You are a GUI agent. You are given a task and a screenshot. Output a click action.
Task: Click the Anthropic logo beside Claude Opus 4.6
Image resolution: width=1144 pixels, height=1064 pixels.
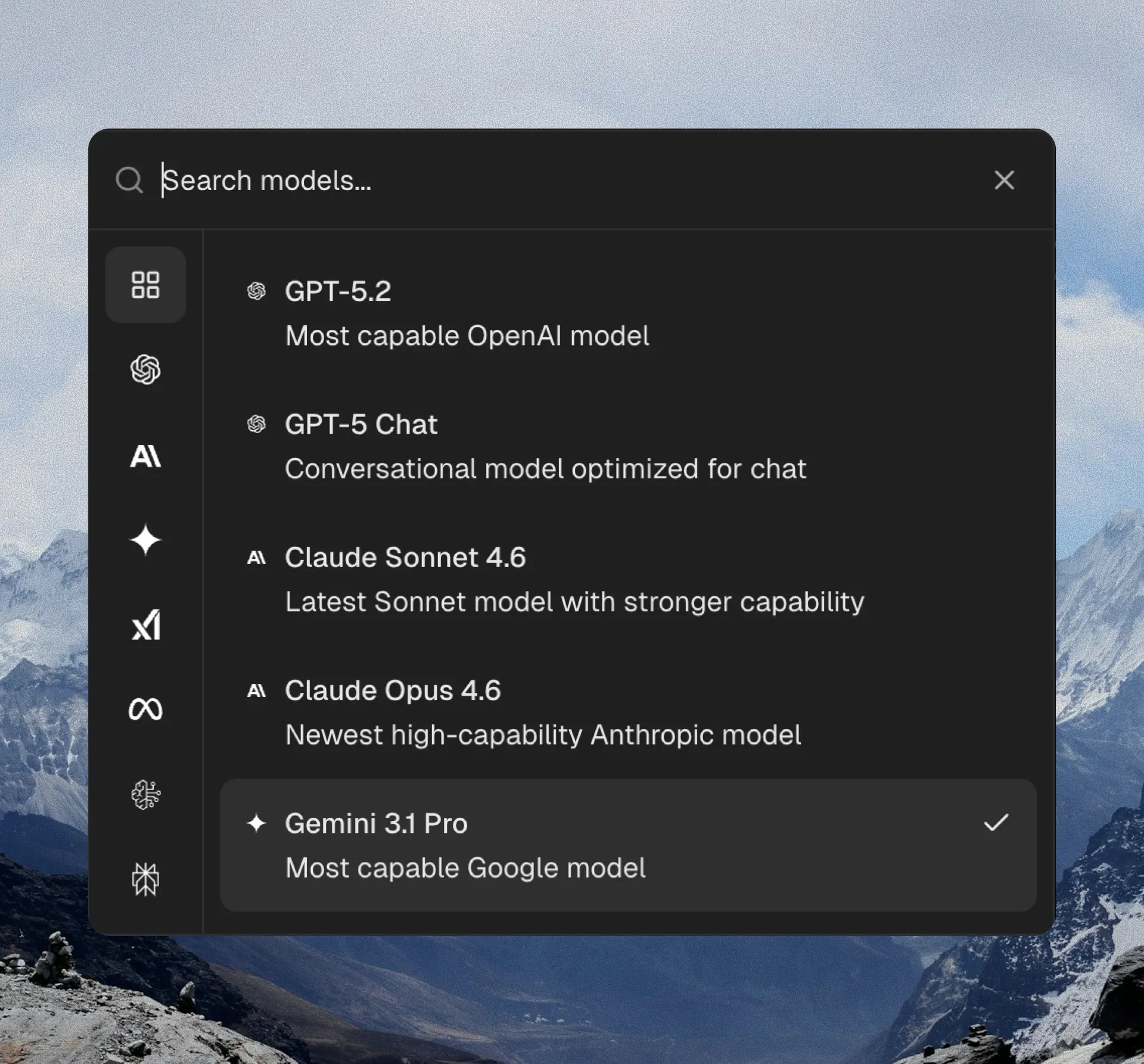click(x=256, y=691)
